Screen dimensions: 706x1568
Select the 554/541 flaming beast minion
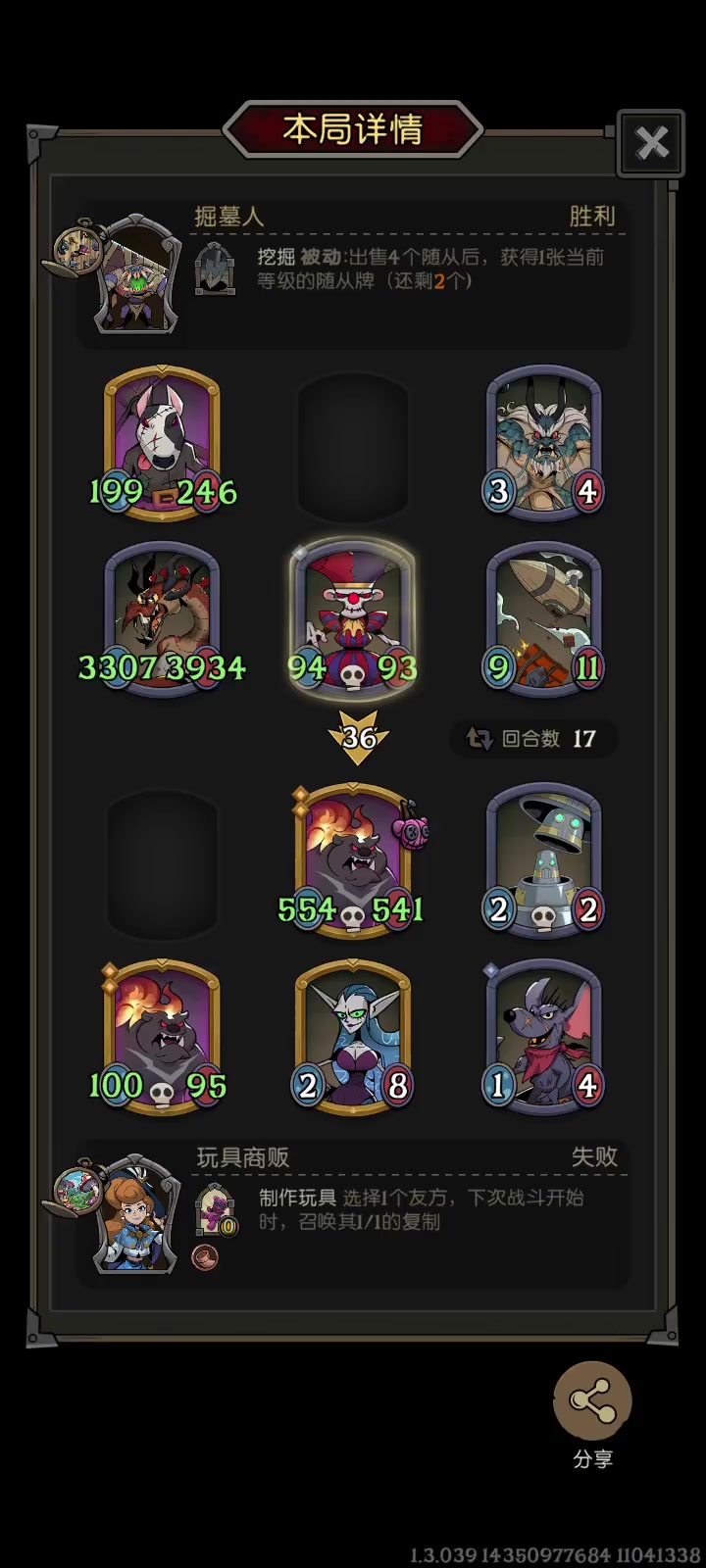[x=353, y=860]
